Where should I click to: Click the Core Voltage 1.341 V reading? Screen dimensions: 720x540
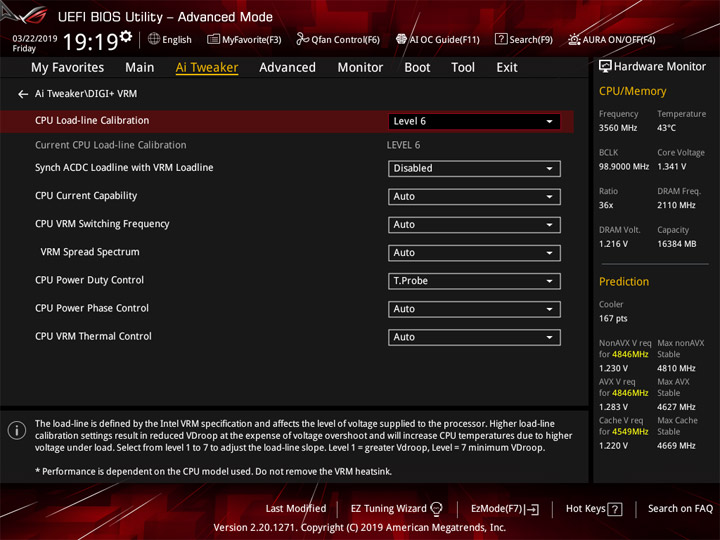[671, 167]
